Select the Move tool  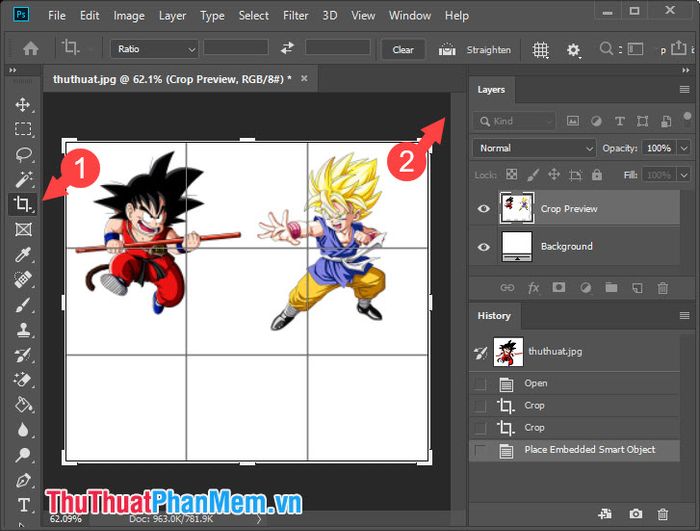coord(23,105)
